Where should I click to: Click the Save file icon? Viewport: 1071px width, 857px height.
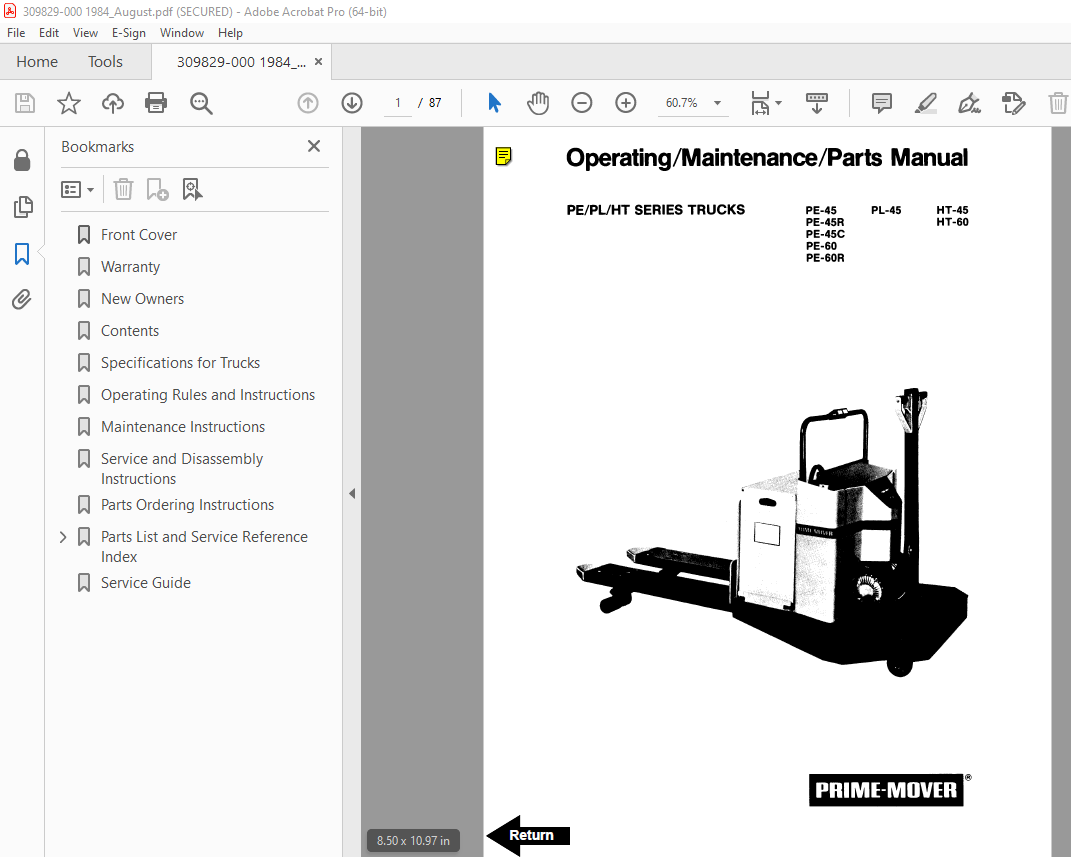25,103
